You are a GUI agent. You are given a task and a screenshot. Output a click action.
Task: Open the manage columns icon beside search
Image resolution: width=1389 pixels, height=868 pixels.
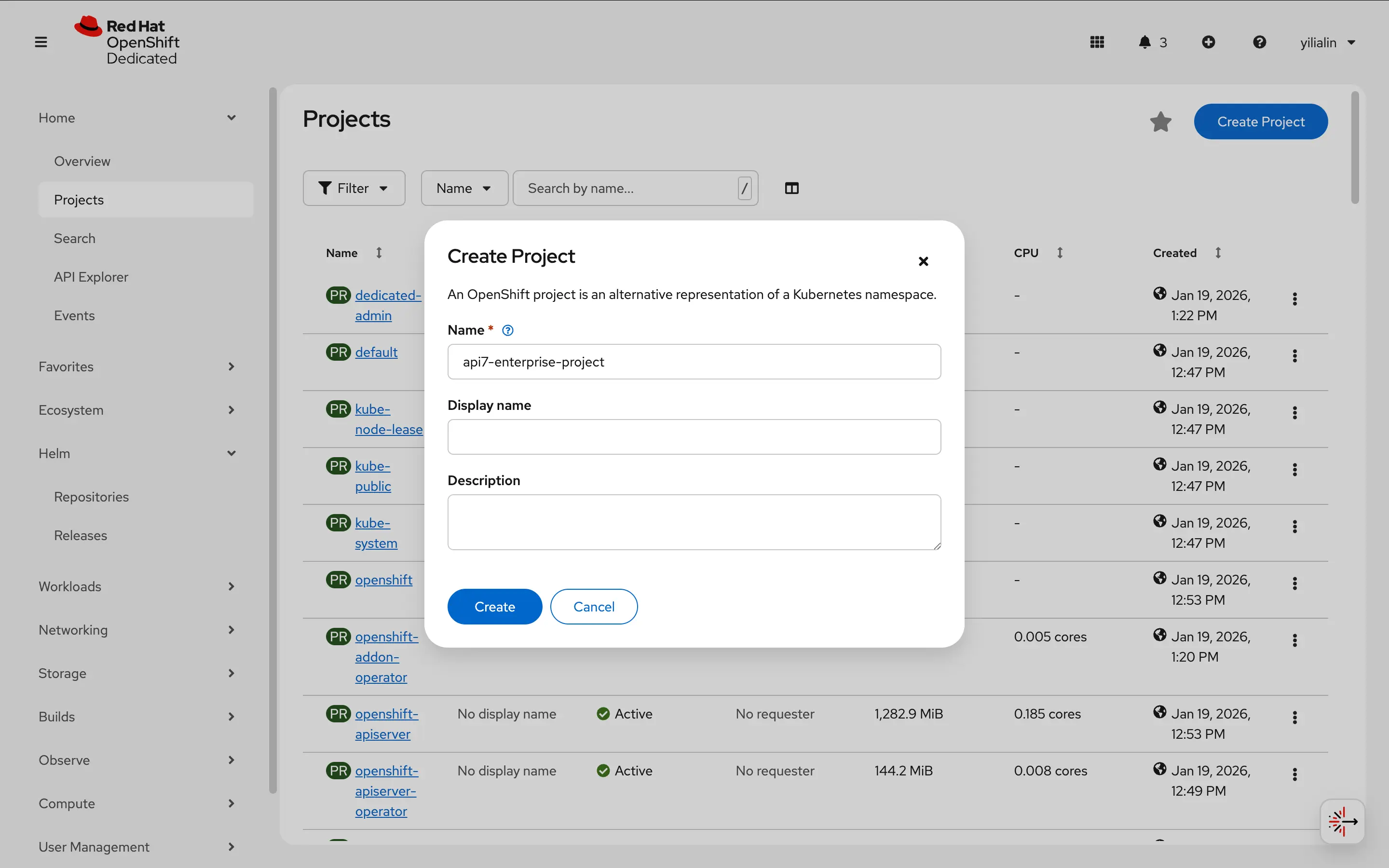pos(791,188)
